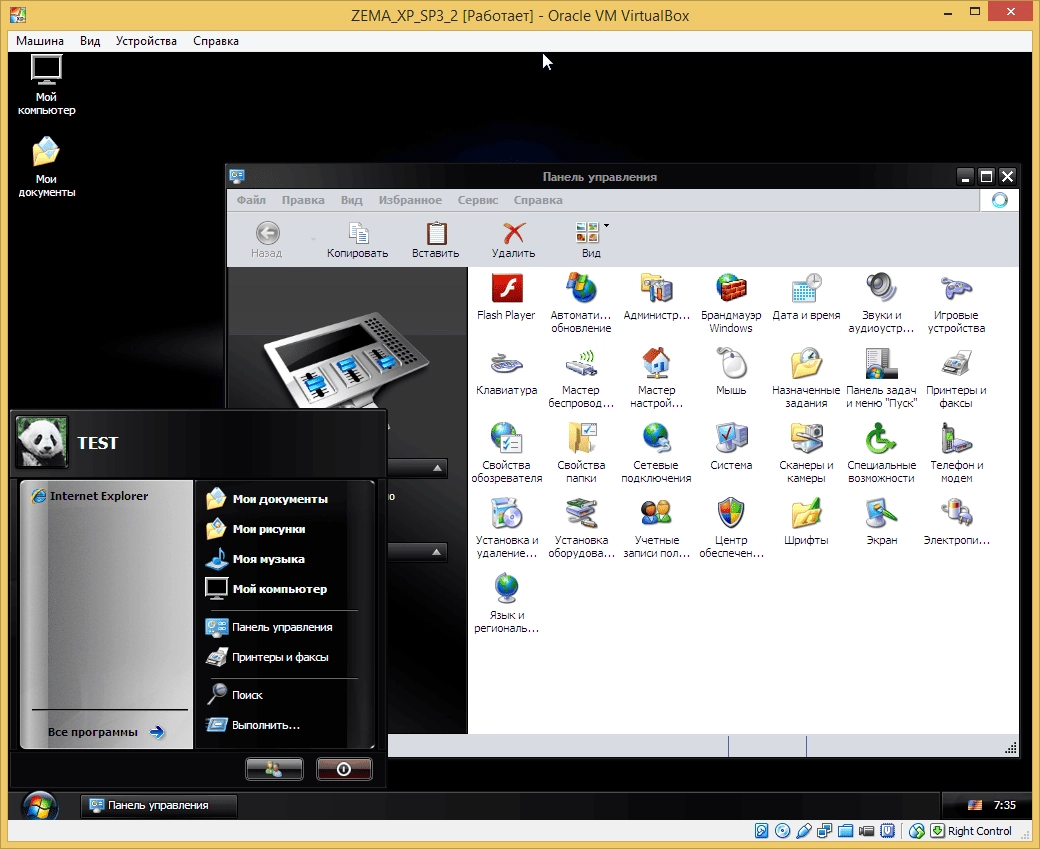Open Сканеры и камеры icon
This screenshot has width=1040, height=849.
click(806, 452)
